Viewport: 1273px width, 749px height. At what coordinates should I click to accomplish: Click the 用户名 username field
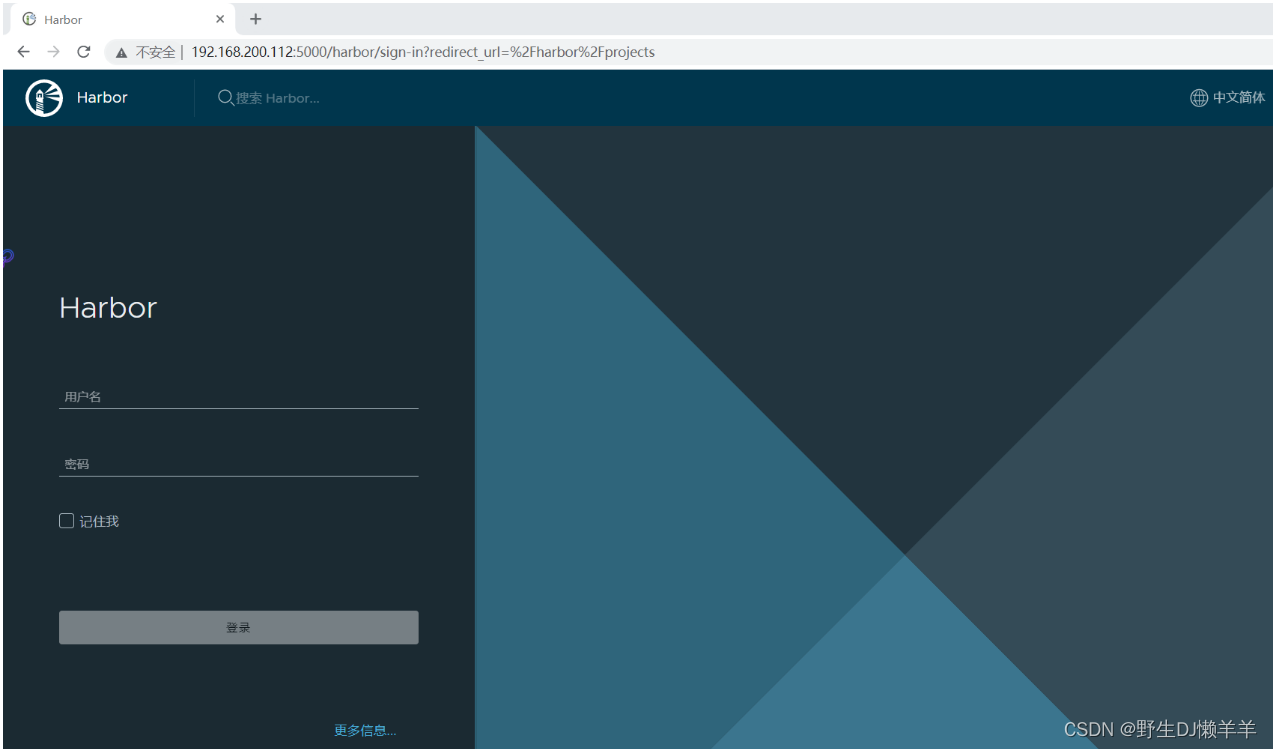[x=238, y=396]
